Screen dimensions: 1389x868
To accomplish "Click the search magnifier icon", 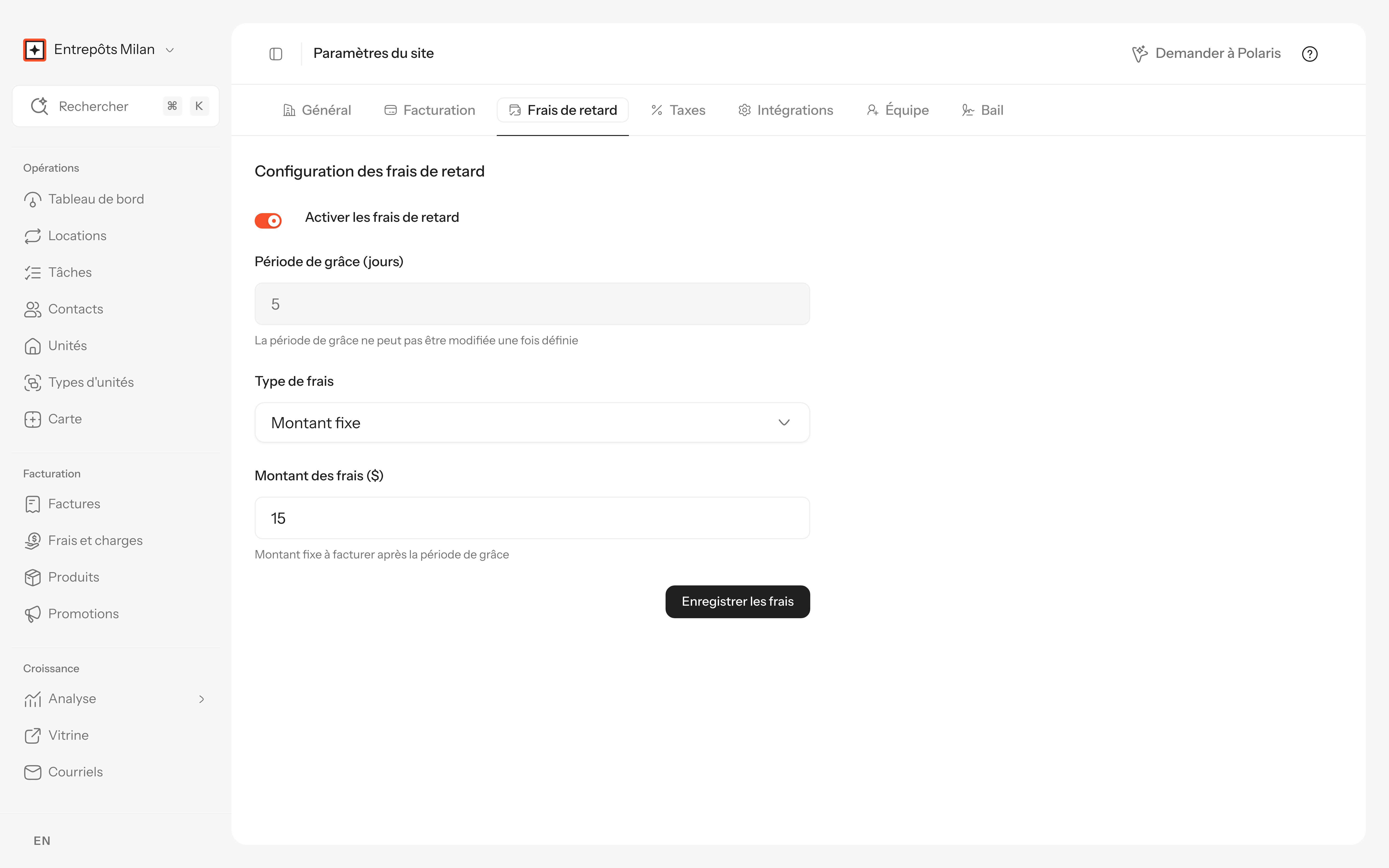I will [x=39, y=106].
